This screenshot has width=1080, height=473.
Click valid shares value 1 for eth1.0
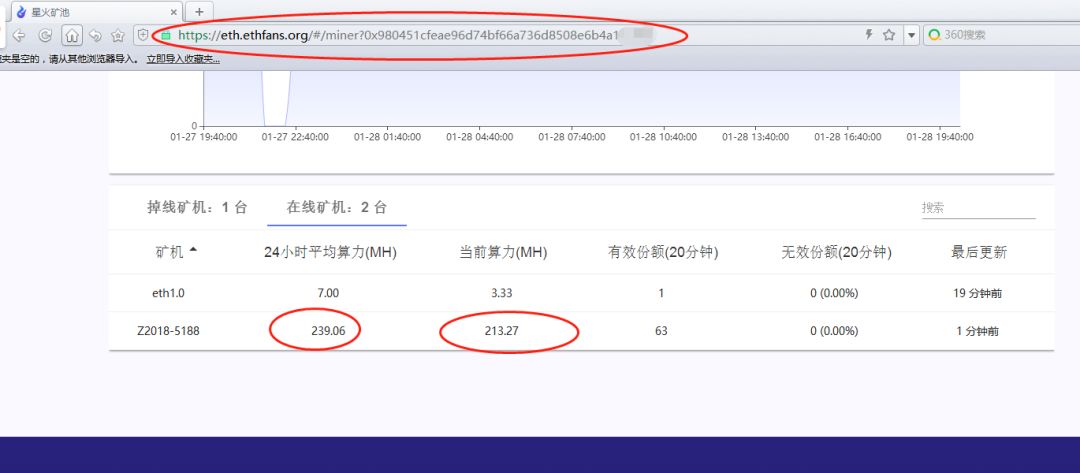(x=661, y=293)
